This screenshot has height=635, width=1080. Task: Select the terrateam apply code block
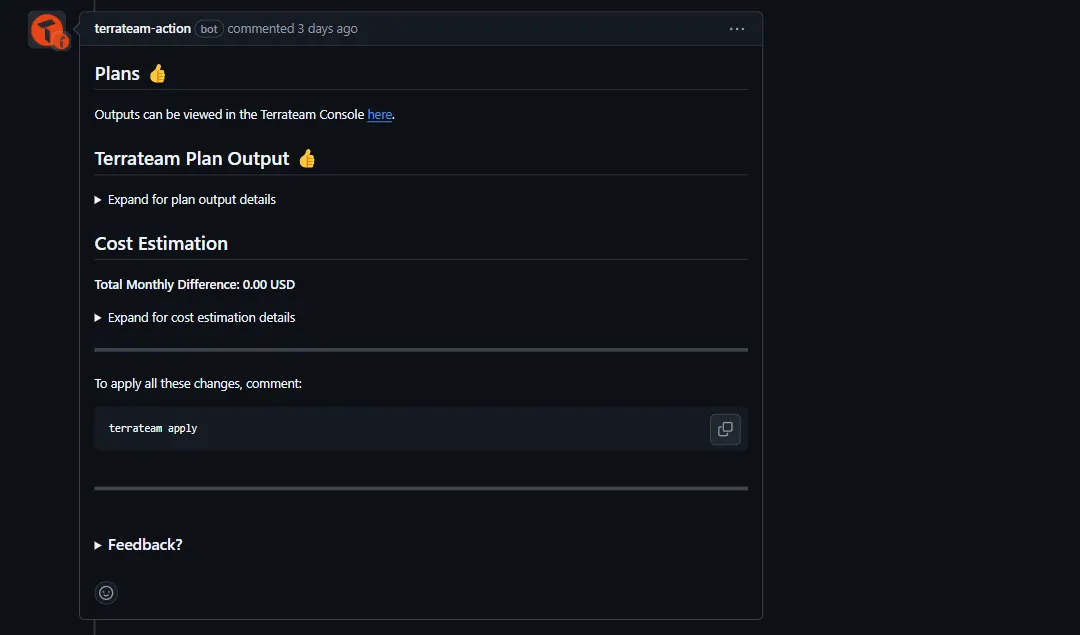click(153, 428)
